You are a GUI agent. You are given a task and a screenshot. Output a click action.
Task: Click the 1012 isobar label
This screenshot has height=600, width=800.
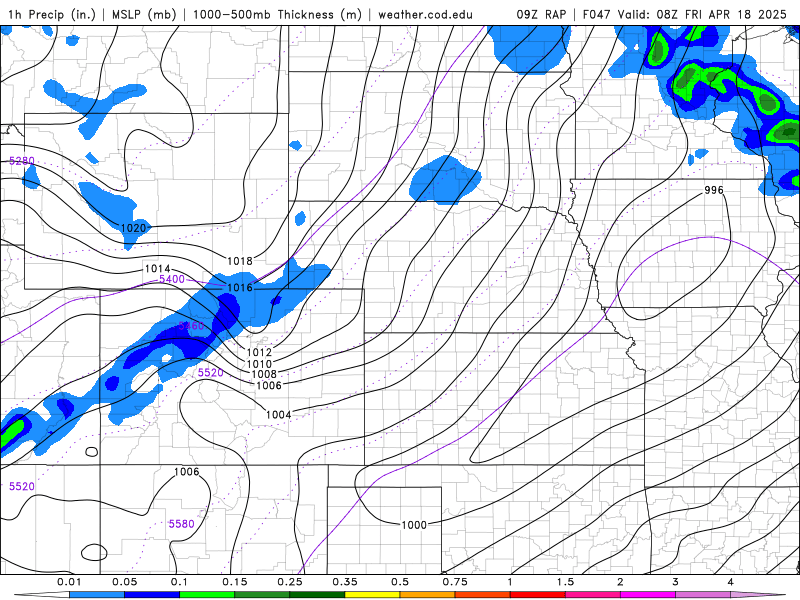pyautogui.click(x=259, y=352)
